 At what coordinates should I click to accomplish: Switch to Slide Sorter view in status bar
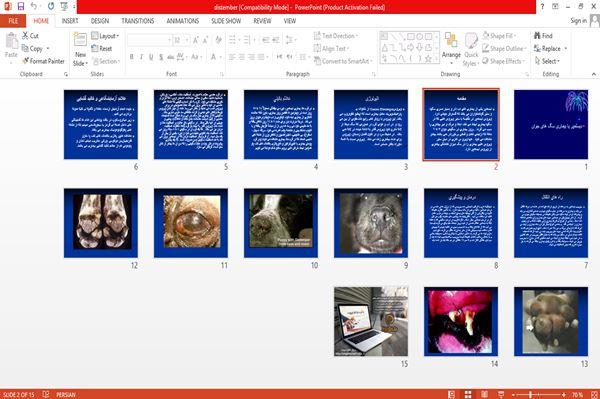point(468,394)
